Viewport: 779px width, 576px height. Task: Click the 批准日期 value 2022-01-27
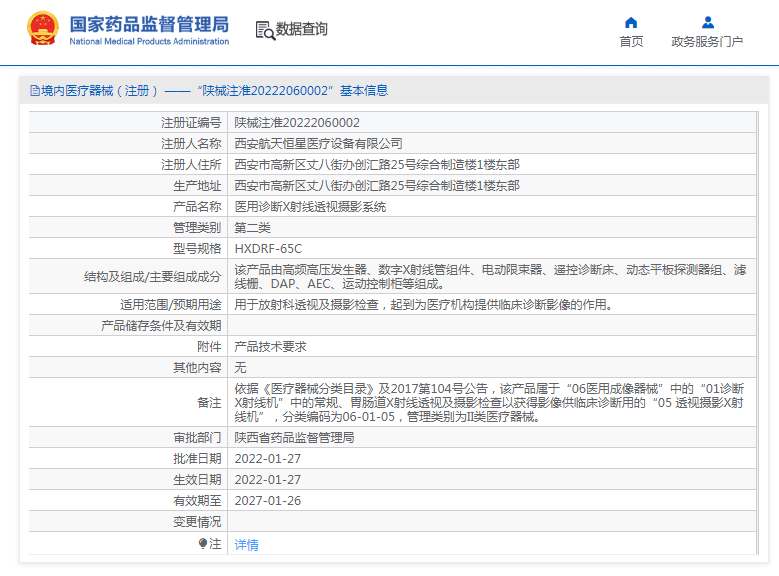click(x=268, y=459)
